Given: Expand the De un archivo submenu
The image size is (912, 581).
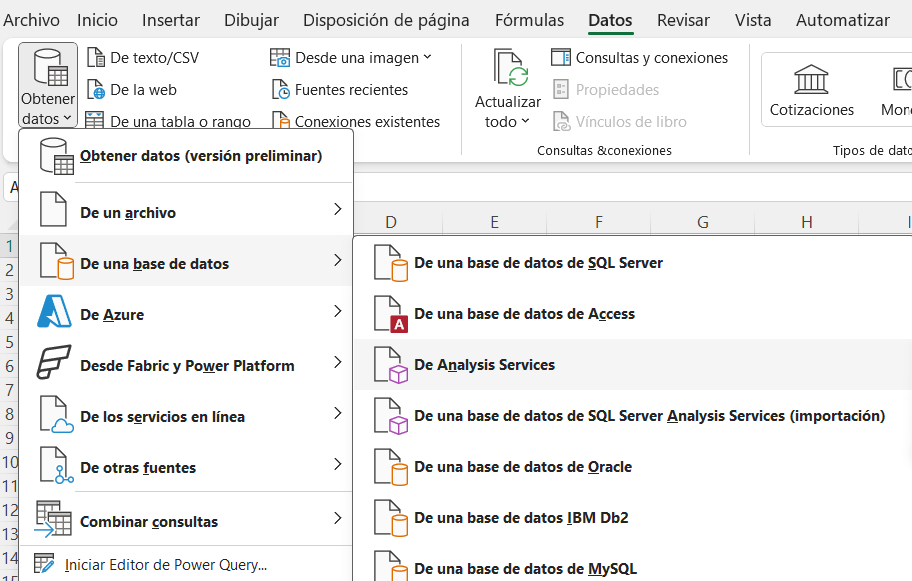Looking at the screenshot, I should [337, 212].
